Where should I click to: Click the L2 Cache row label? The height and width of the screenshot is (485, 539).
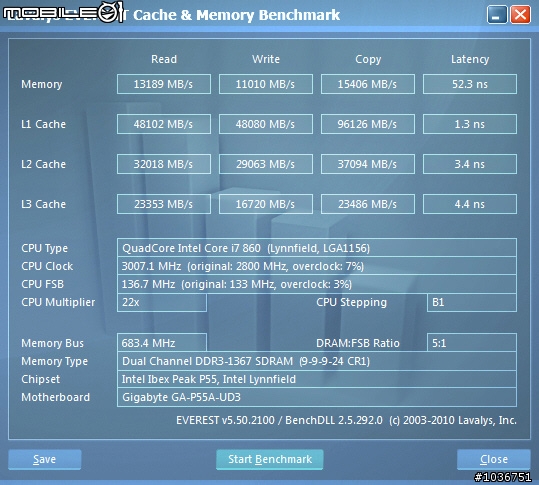click(43, 164)
